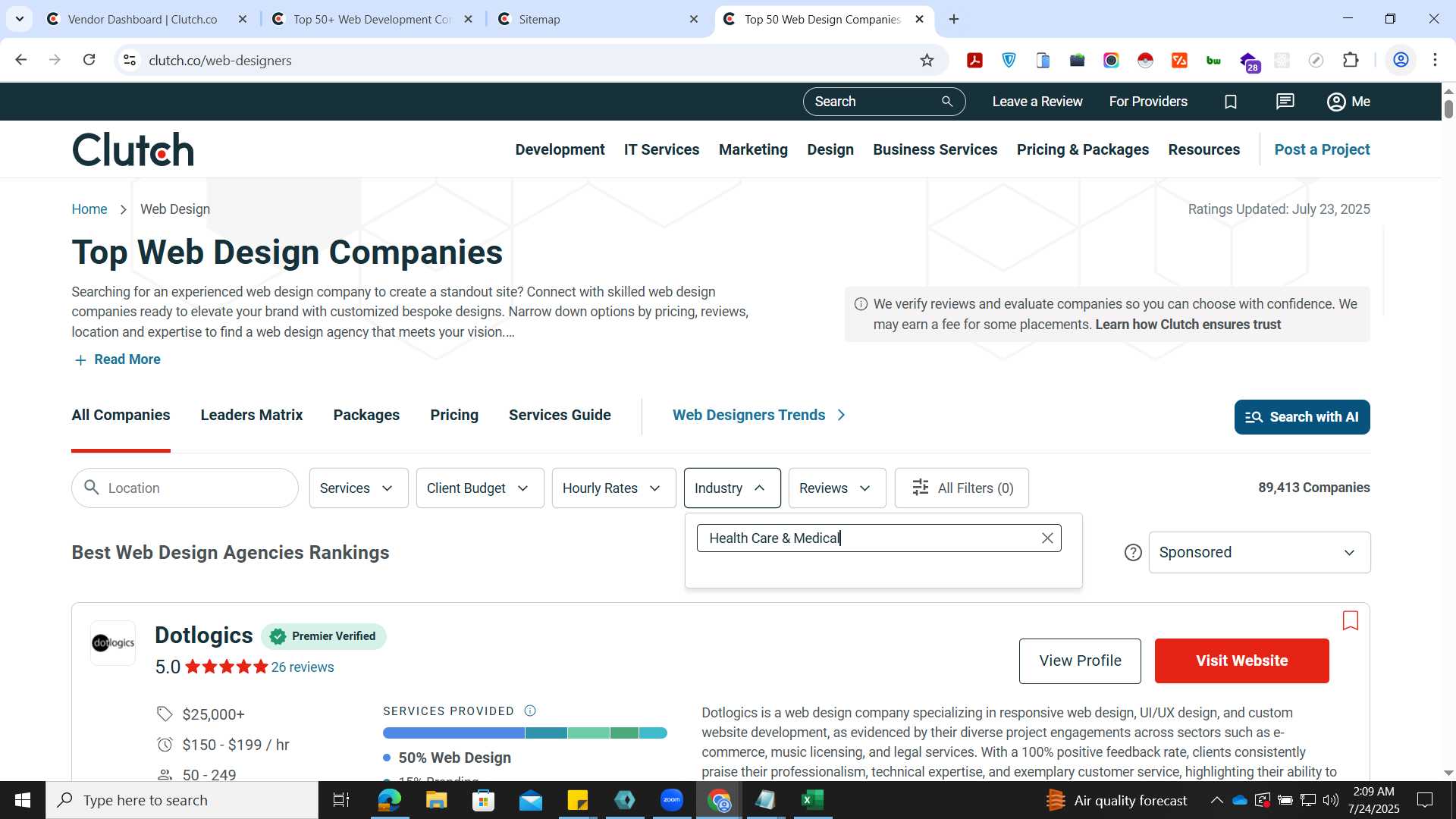
Task: Click Learn how Clutch ensures trust
Action: [1188, 325]
